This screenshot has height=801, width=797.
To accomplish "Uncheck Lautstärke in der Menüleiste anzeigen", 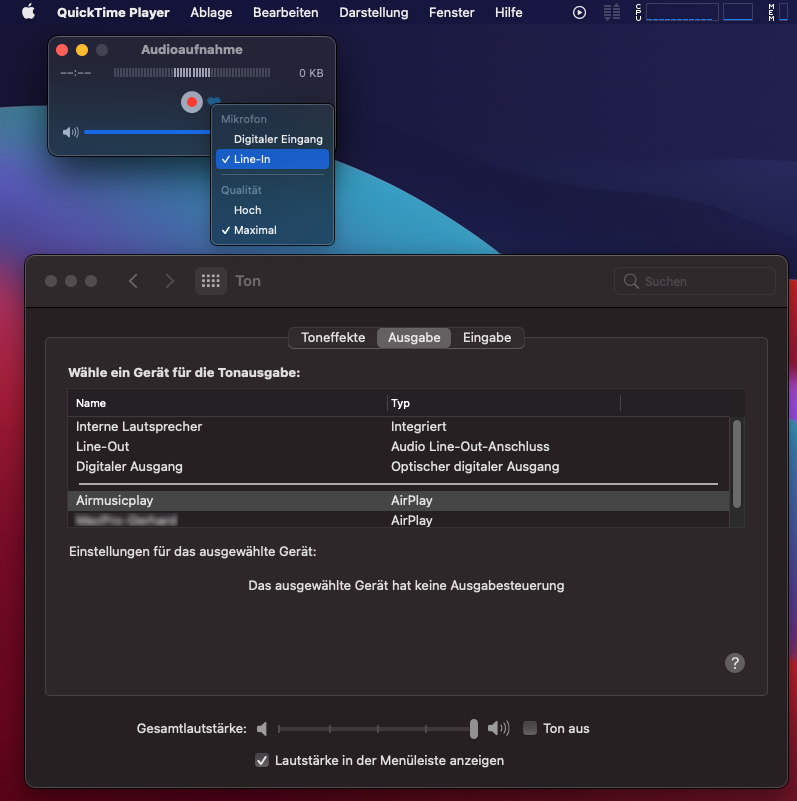I will click(262, 760).
